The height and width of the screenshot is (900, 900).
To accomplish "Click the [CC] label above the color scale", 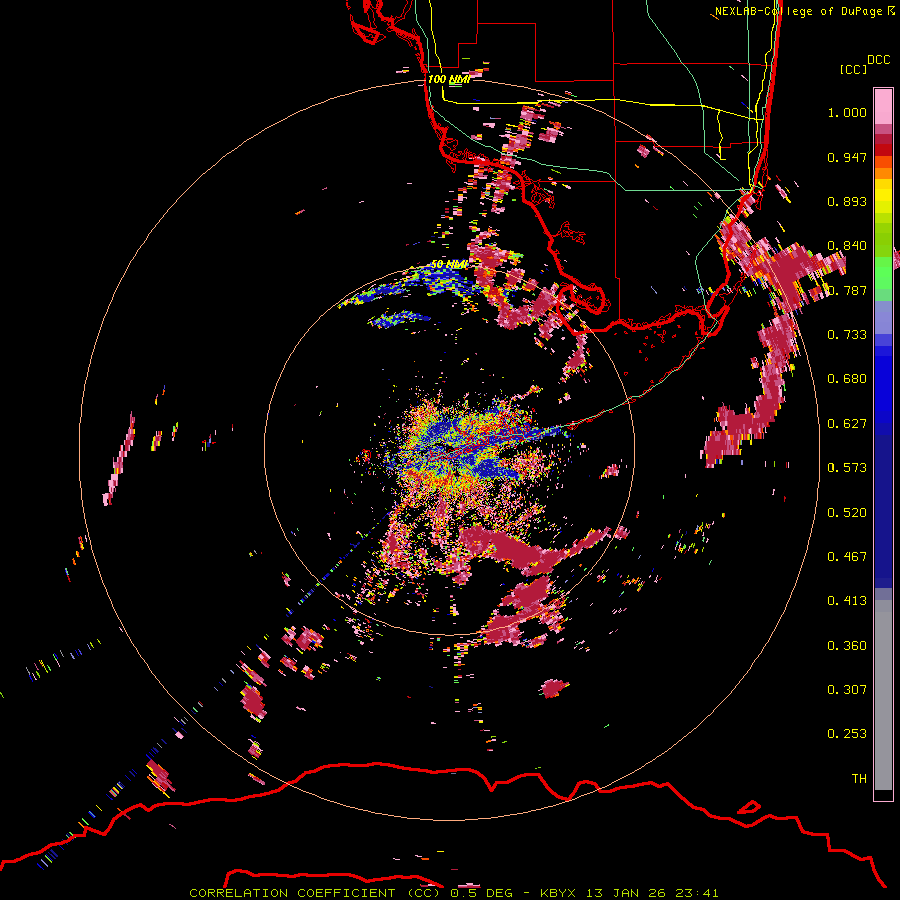I will pos(854,69).
